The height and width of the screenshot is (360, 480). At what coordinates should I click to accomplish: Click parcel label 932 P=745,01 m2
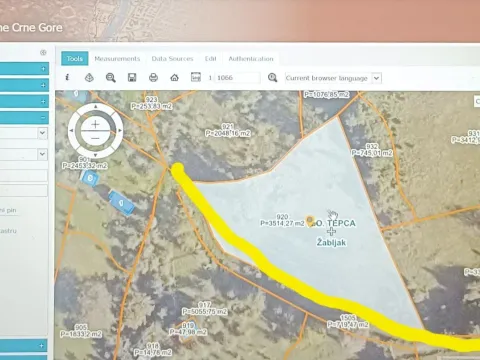pyautogui.click(x=372, y=150)
